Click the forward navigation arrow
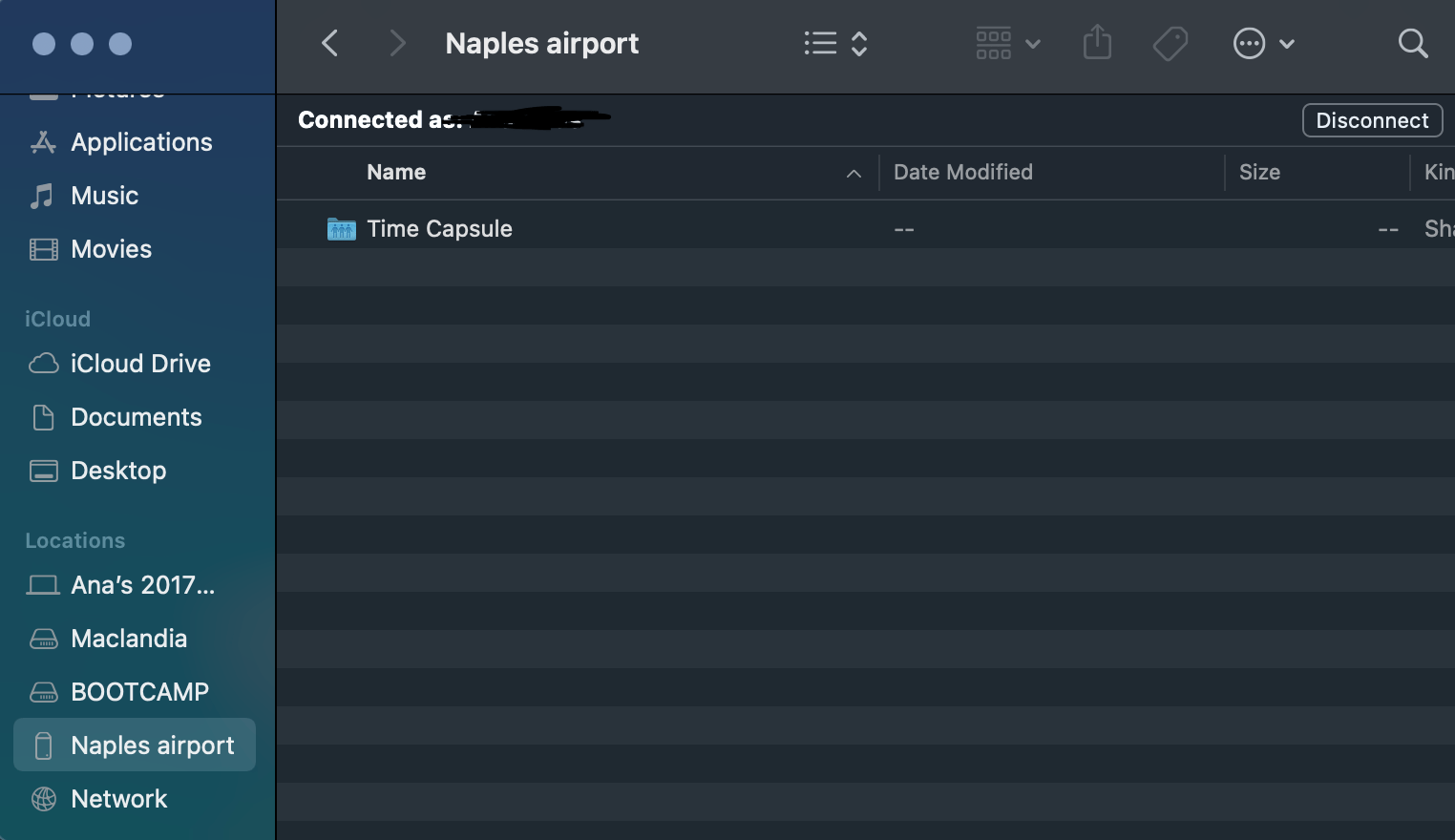 (397, 44)
